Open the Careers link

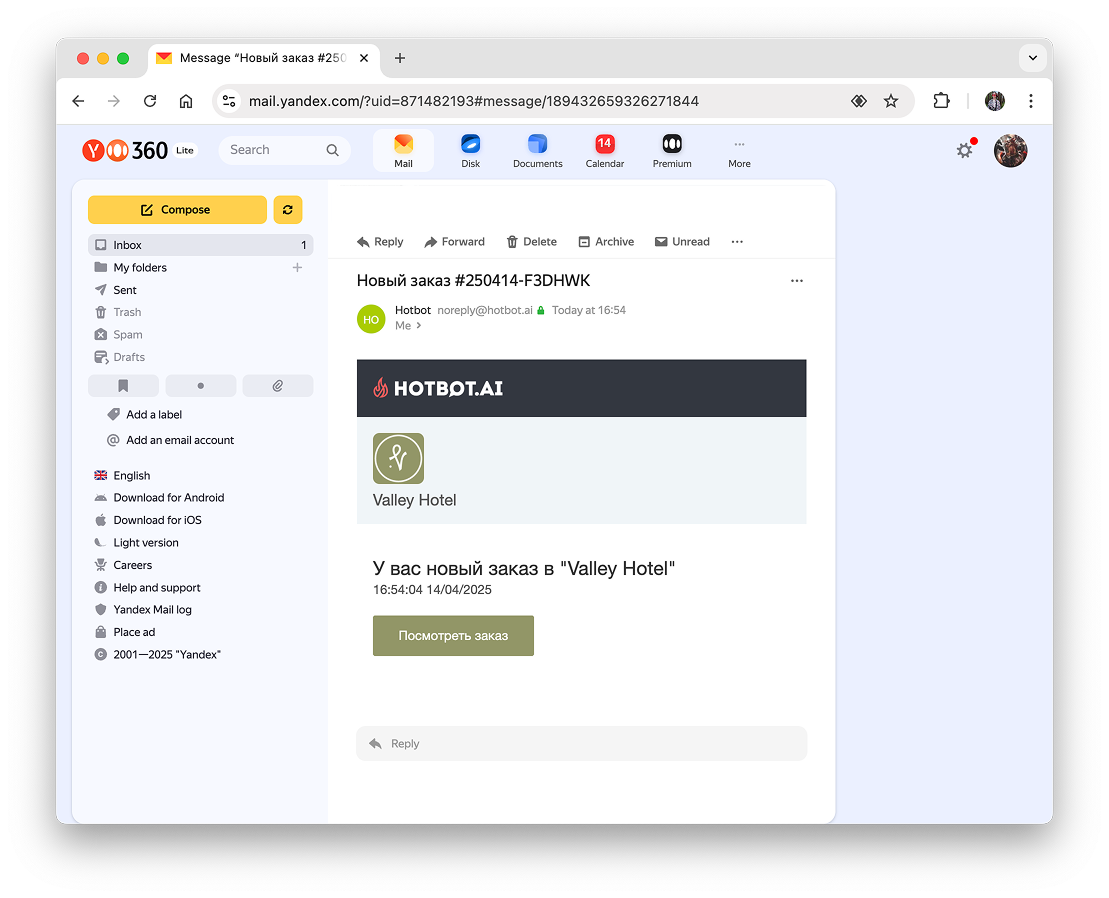point(132,565)
